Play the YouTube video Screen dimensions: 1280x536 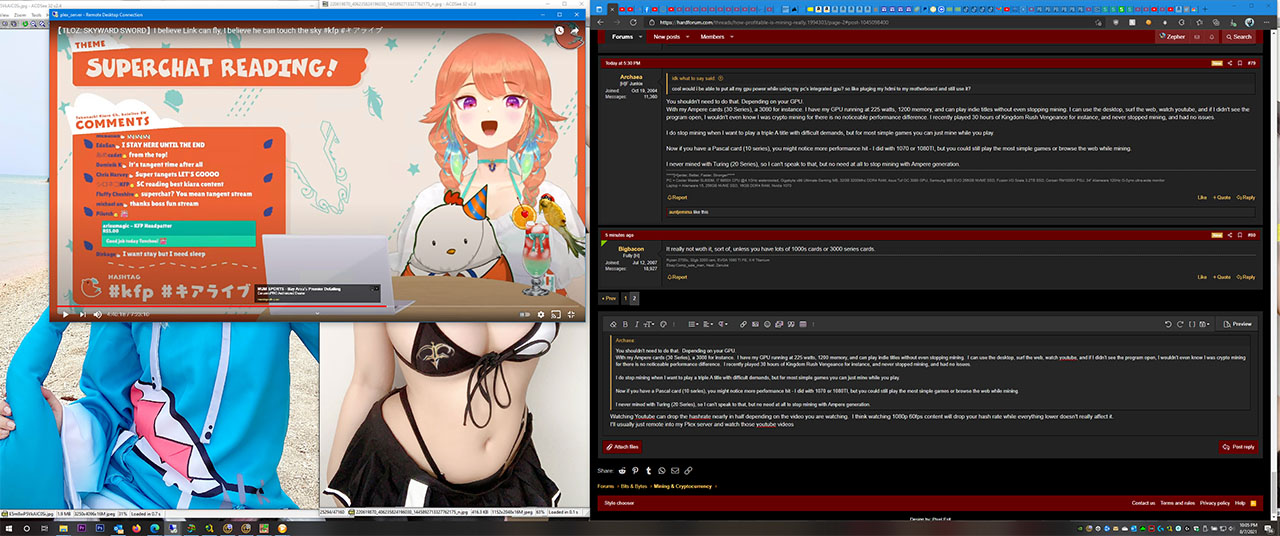(66, 314)
